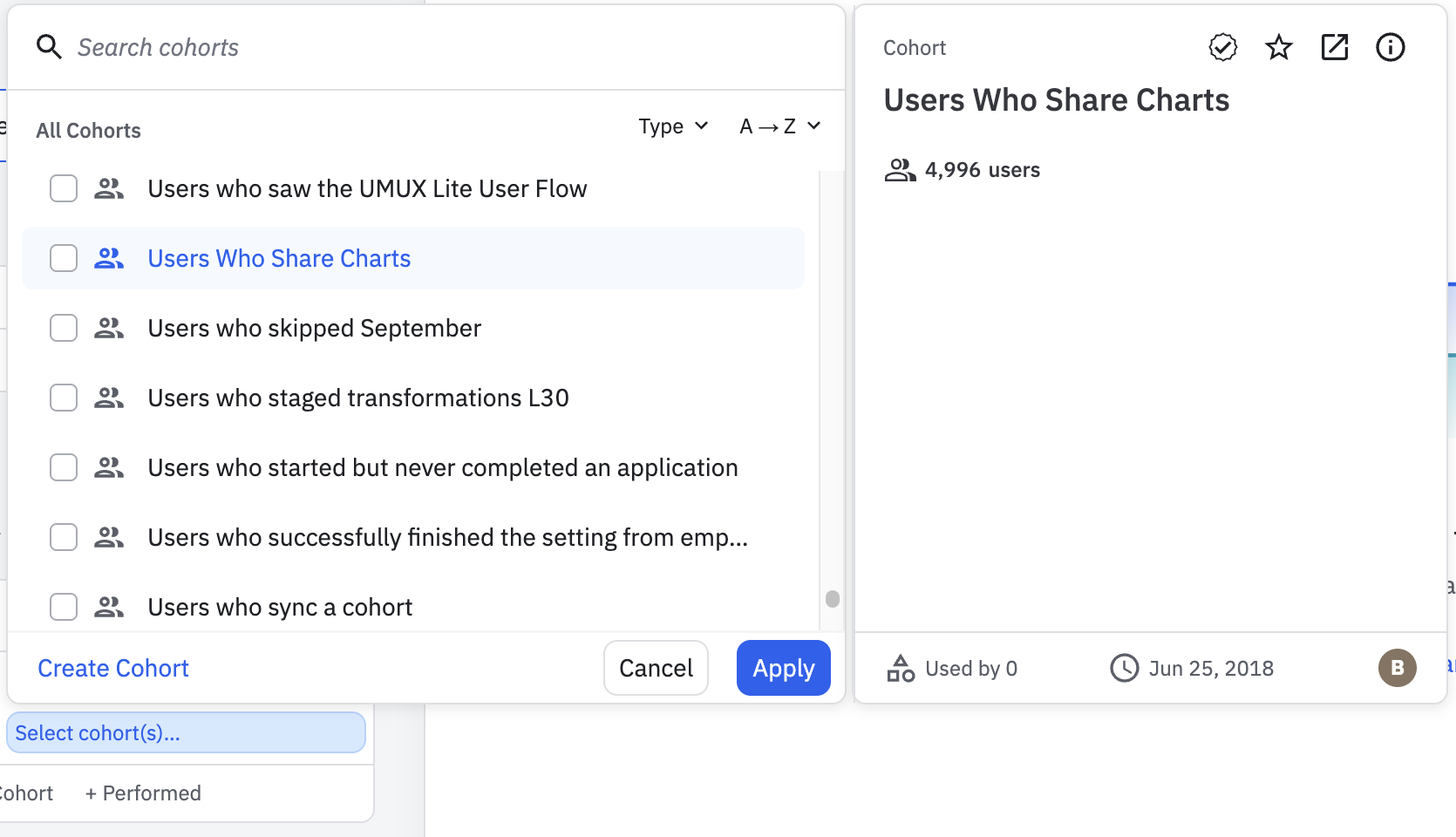
Task: Click the cohort list scrollbar thumb
Action: click(x=833, y=599)
